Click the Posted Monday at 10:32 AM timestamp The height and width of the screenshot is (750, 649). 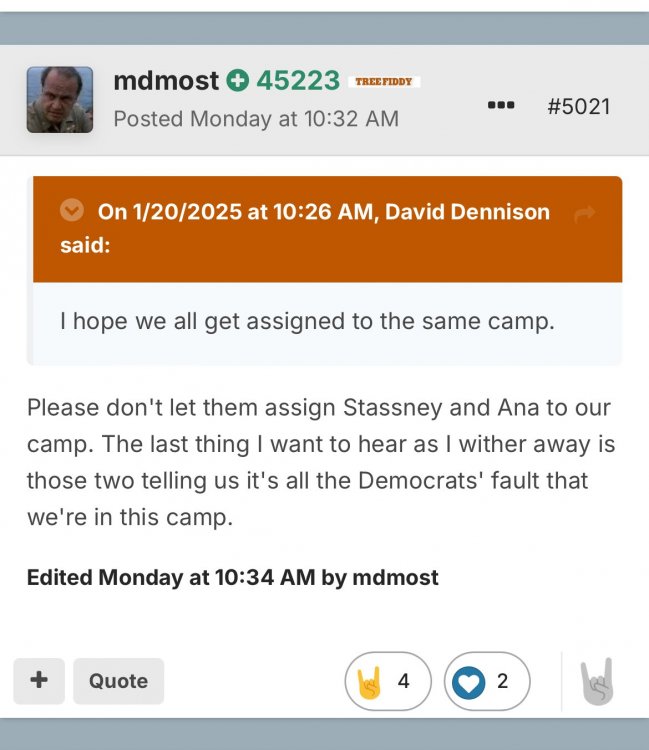[x=256, y=119]
